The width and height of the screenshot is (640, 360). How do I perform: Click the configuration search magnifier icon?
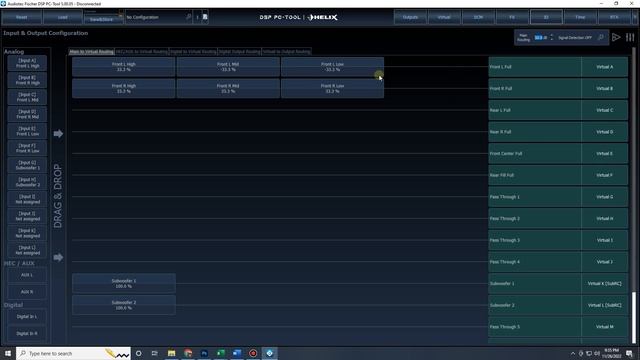click(188, 17)
